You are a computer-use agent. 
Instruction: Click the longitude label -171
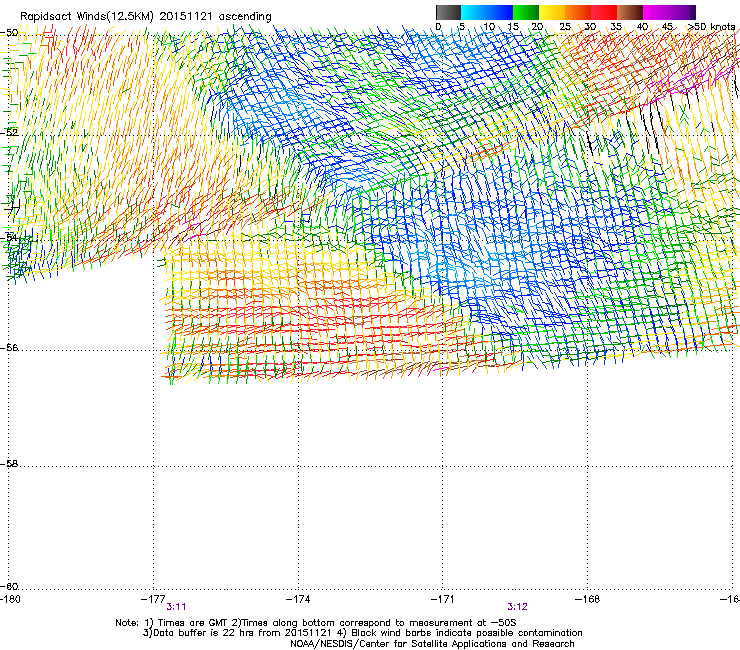pos(443,599)
